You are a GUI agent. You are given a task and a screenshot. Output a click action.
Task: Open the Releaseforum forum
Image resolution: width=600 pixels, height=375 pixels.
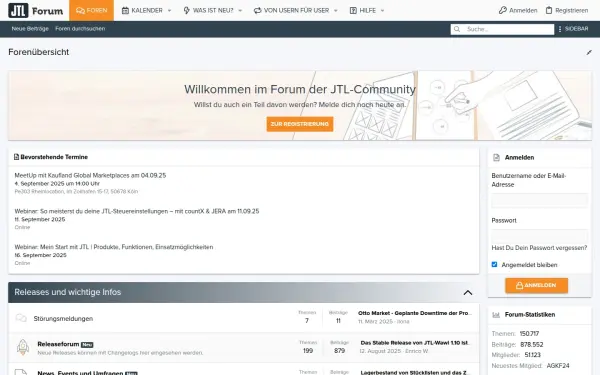58,344
